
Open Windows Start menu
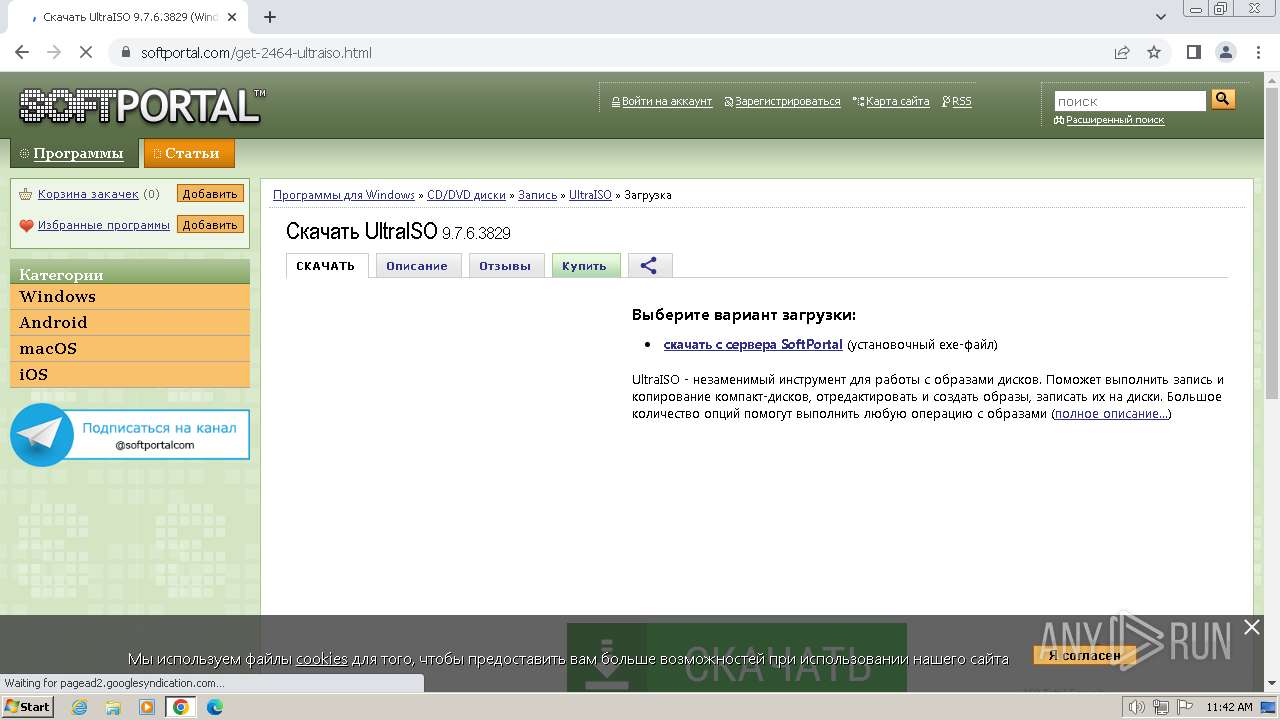pos(27,707)
